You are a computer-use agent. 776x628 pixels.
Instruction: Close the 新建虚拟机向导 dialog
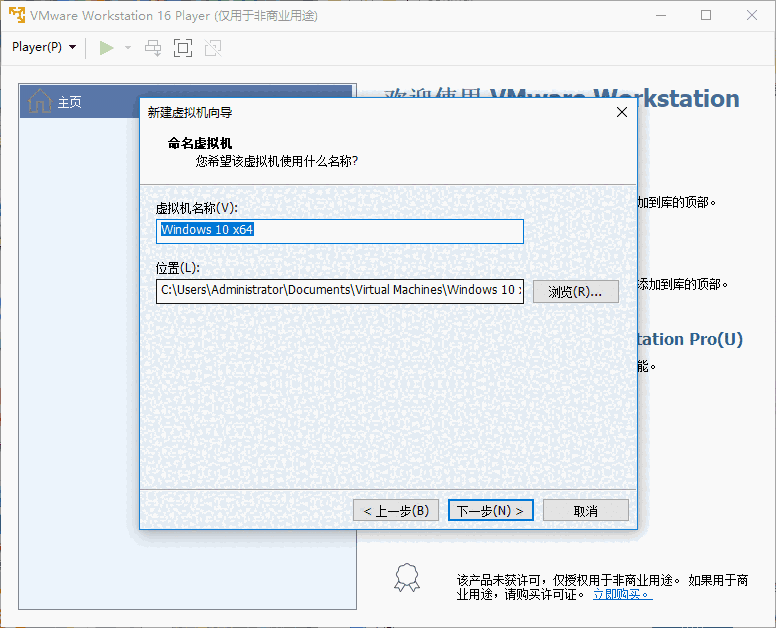tap(622, 112)
